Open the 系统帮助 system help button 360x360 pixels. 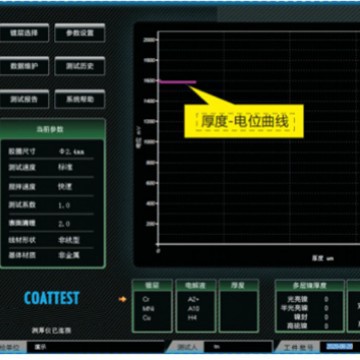click(x=80, y=99)
